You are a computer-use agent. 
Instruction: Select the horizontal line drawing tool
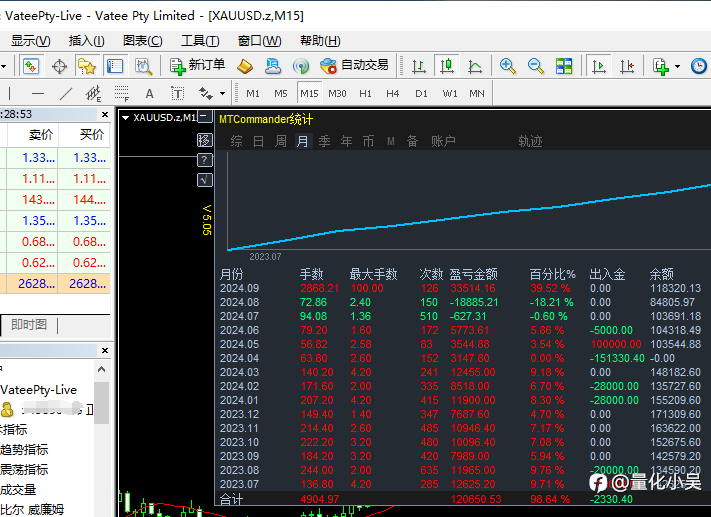pyautogui.click(x=38, y=94)
